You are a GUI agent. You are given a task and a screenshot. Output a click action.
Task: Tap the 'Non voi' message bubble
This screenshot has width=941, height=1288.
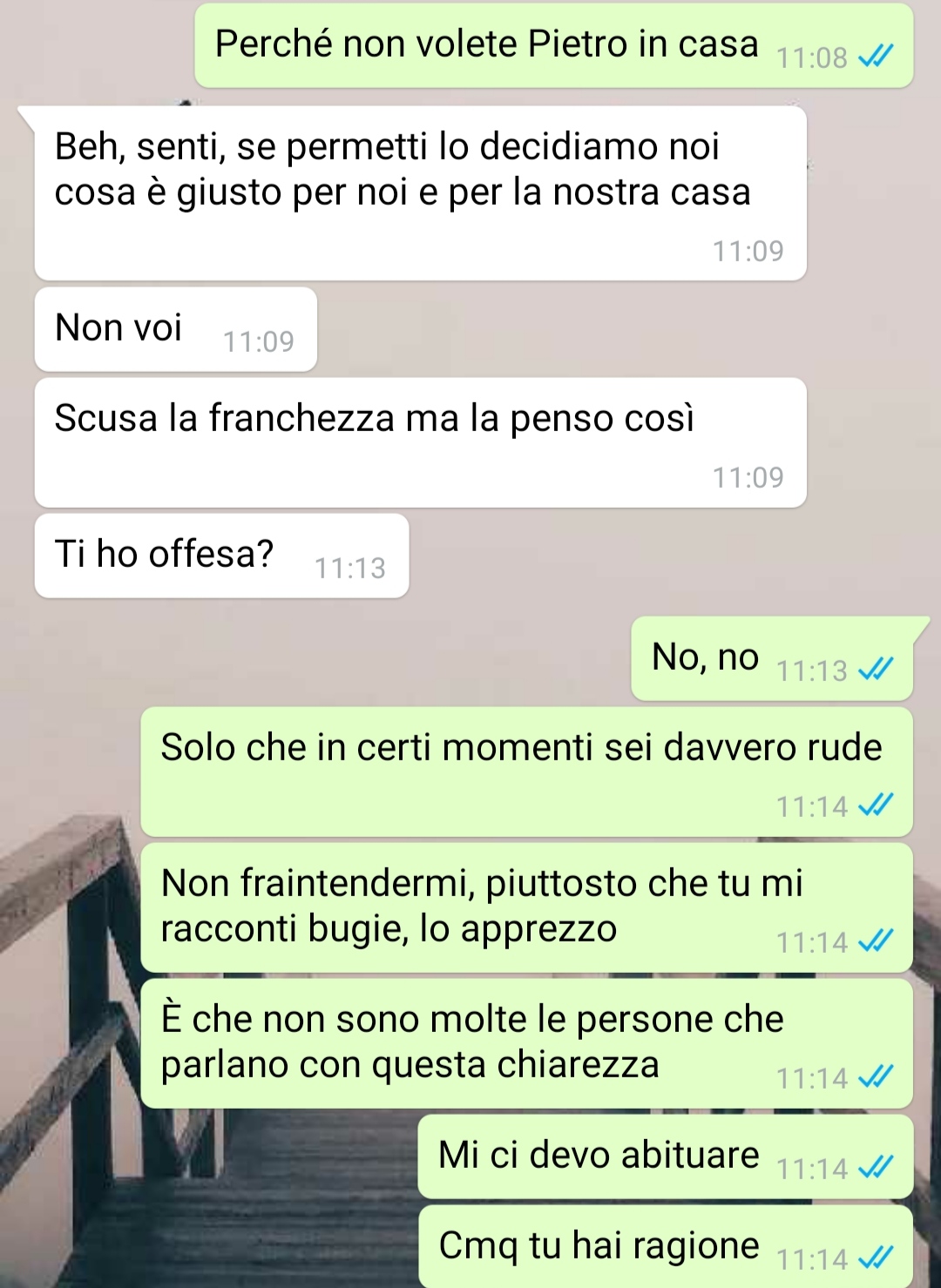point(176,329)
